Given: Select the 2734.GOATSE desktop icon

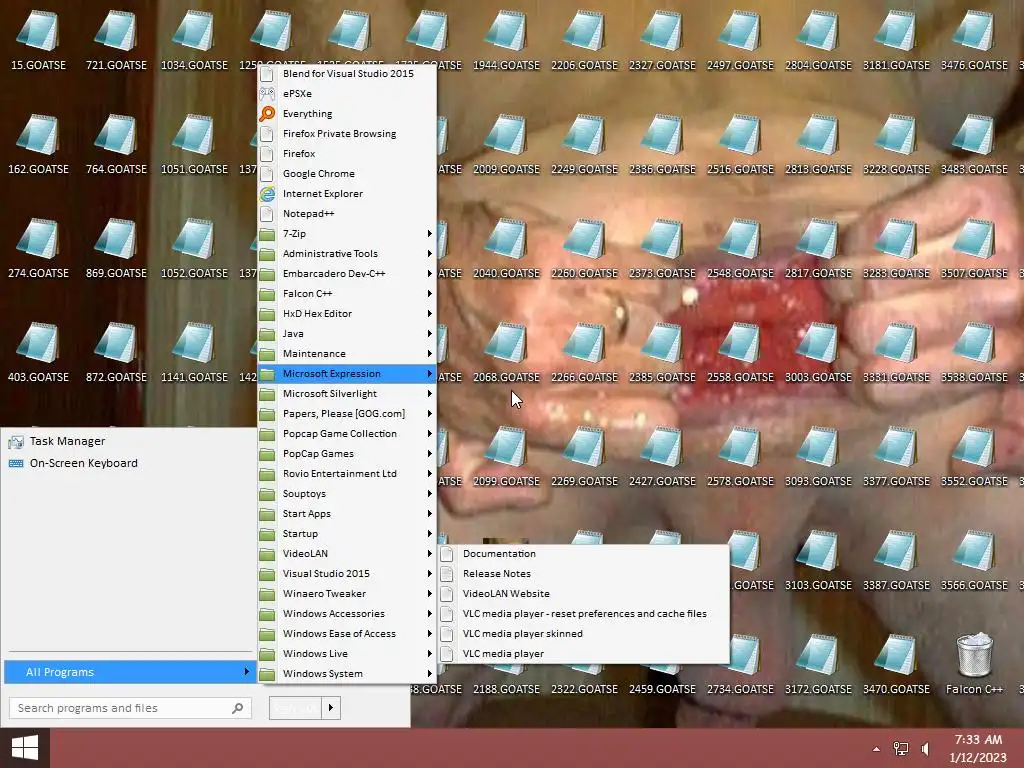Looking at the screenshot, I should pyautogui.click(x=740, y=664).
